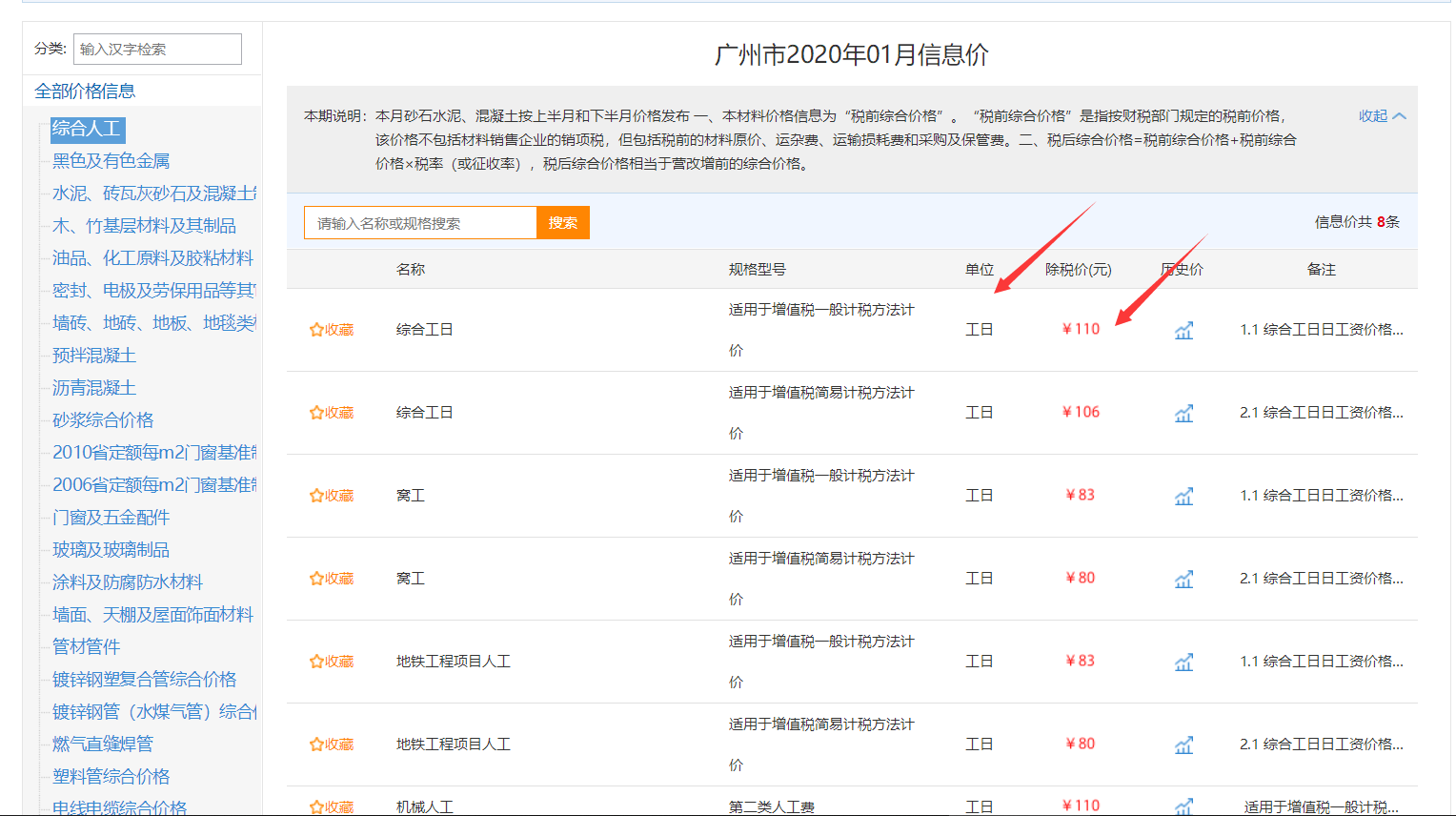Open 沥青混凝土 category
1456x816 pixels.
(94, 388)
